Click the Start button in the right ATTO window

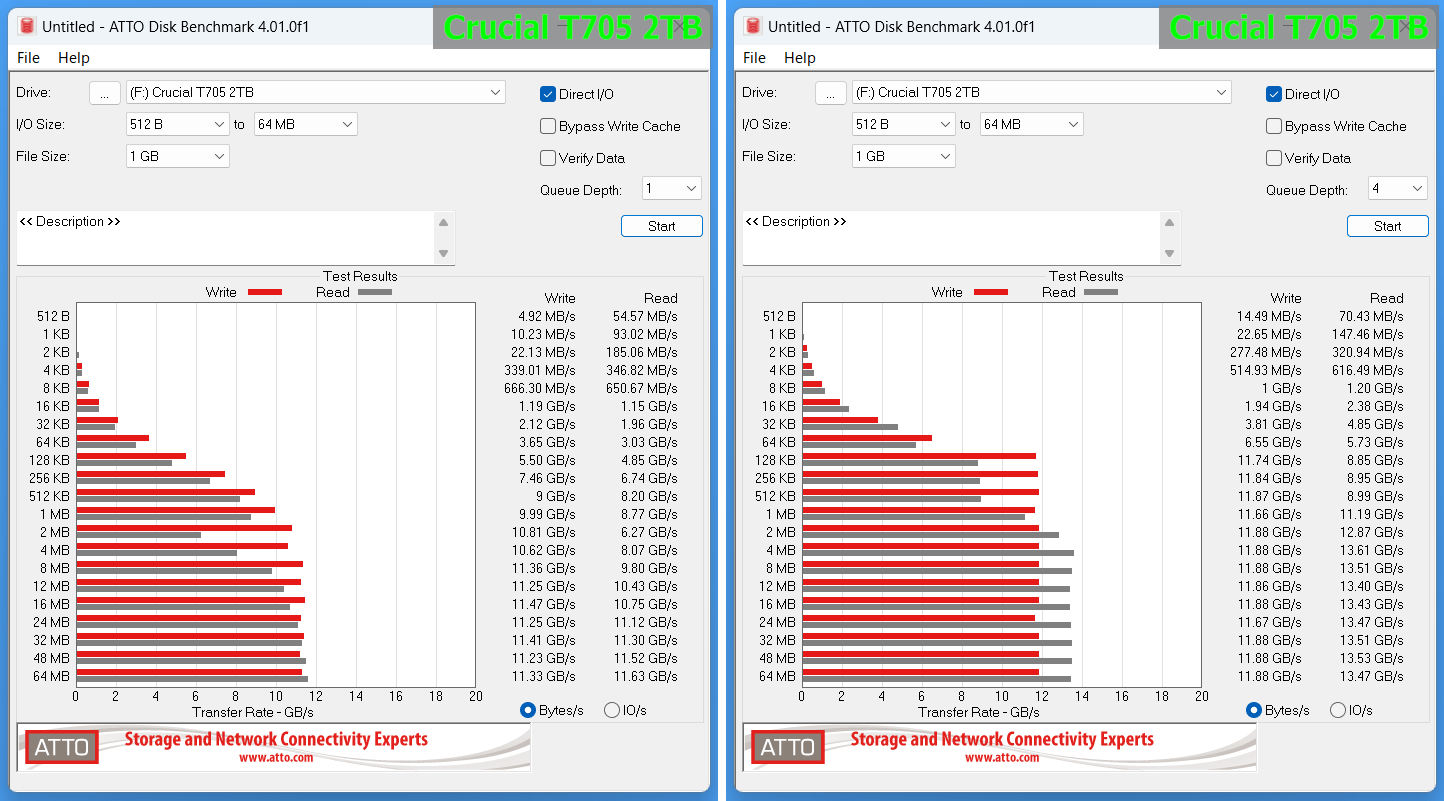point(1388,226)
